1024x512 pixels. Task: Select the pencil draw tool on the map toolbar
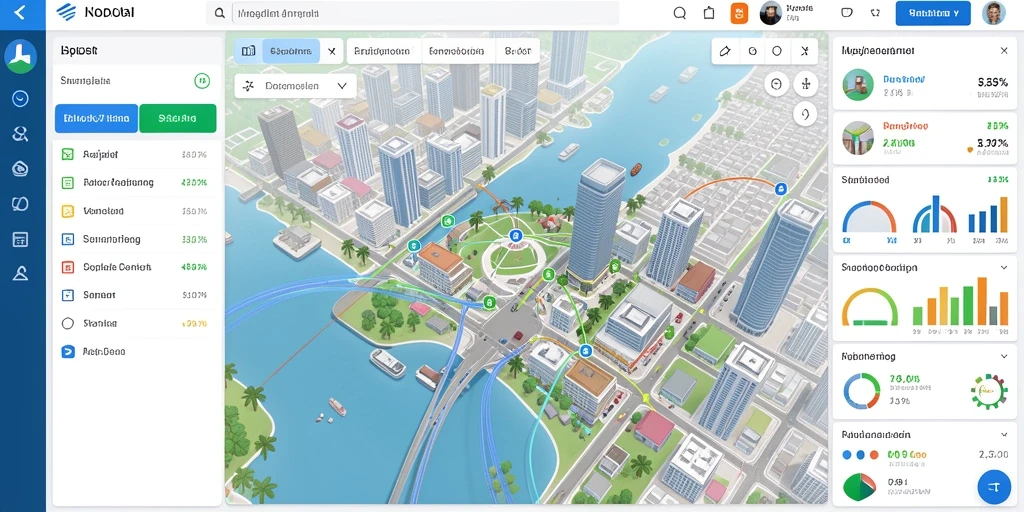tap(724, 51)
